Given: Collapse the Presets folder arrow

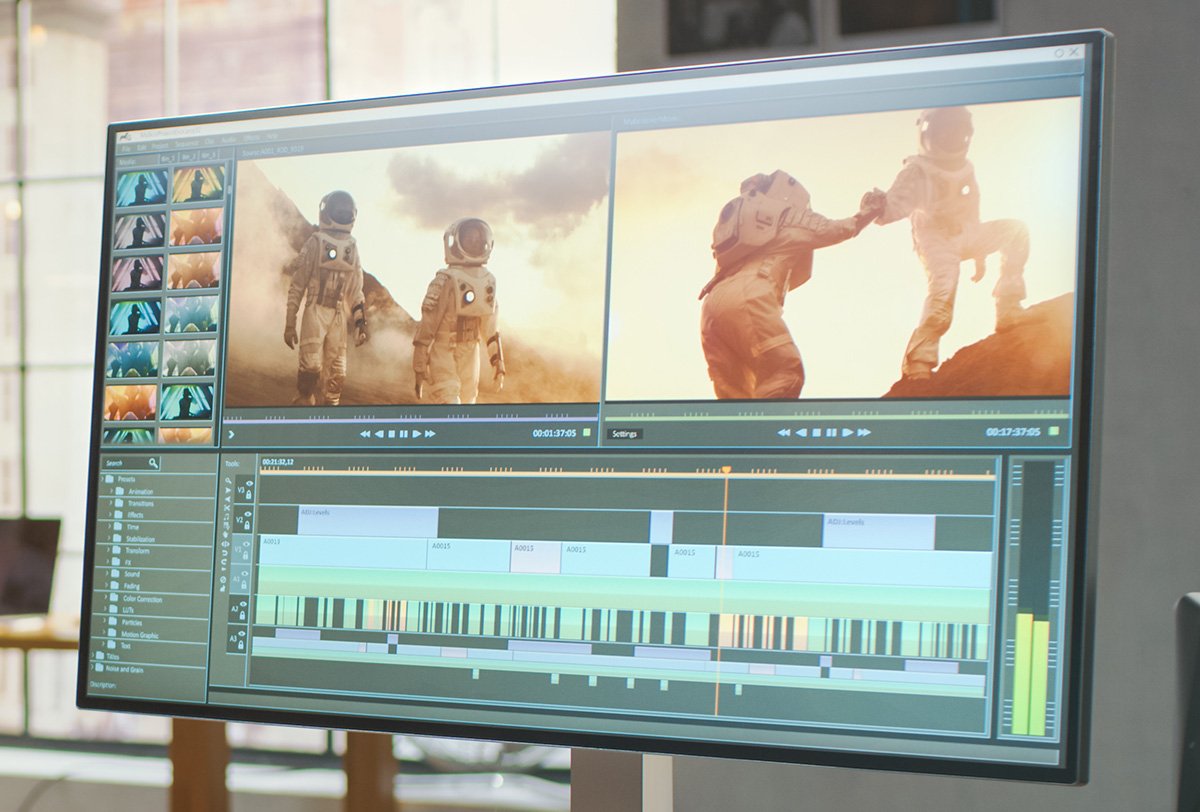Looking at the screenshot, I should (x=102, y=480).
